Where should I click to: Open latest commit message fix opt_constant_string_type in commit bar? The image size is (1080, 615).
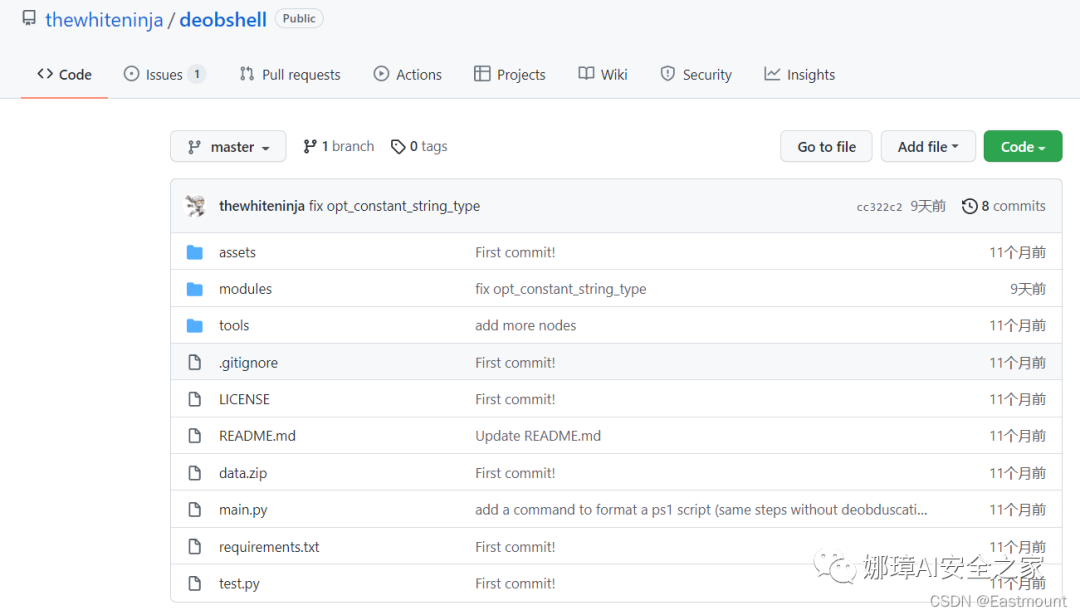(x=395, y=206)
